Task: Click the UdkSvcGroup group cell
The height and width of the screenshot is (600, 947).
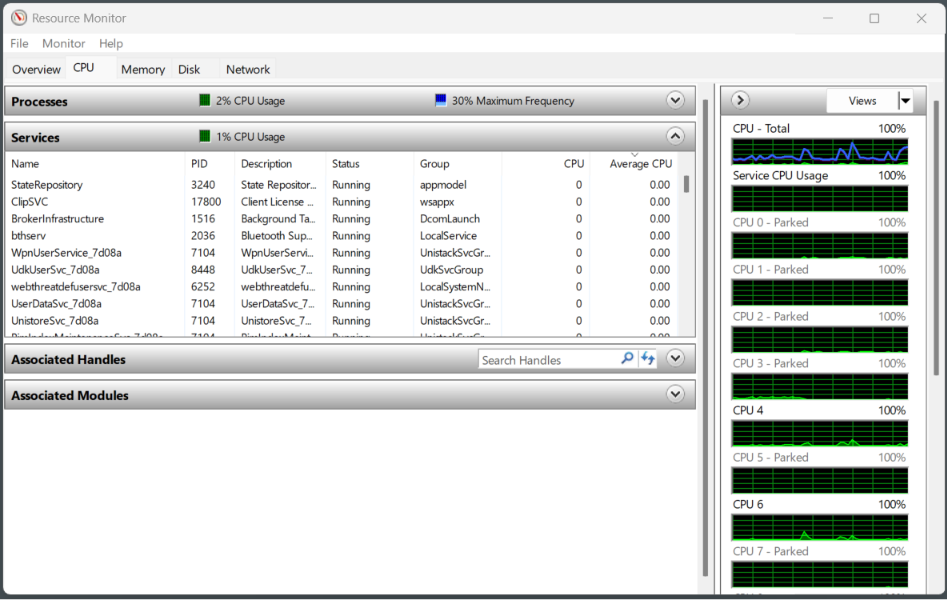Action: [452, 269]
